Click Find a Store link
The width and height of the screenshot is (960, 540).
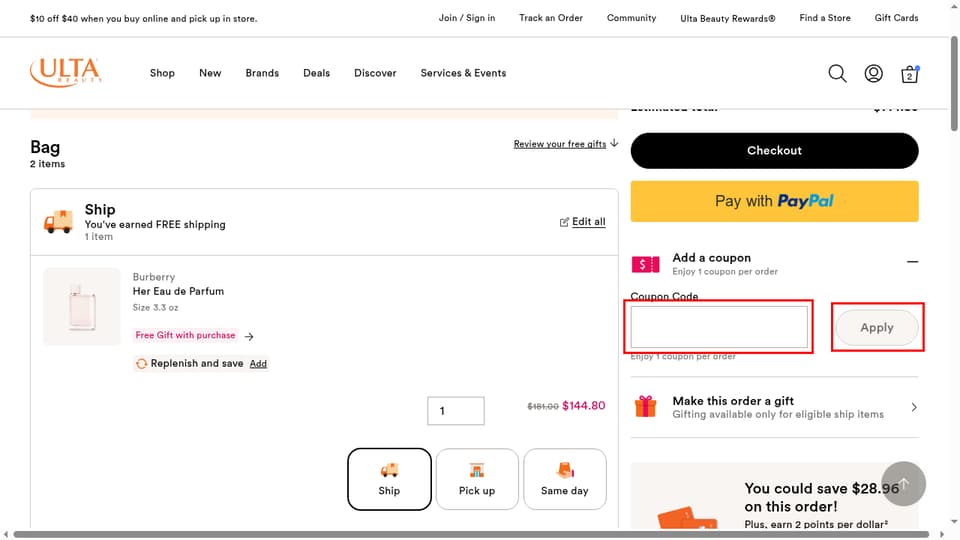click(825, 18)
